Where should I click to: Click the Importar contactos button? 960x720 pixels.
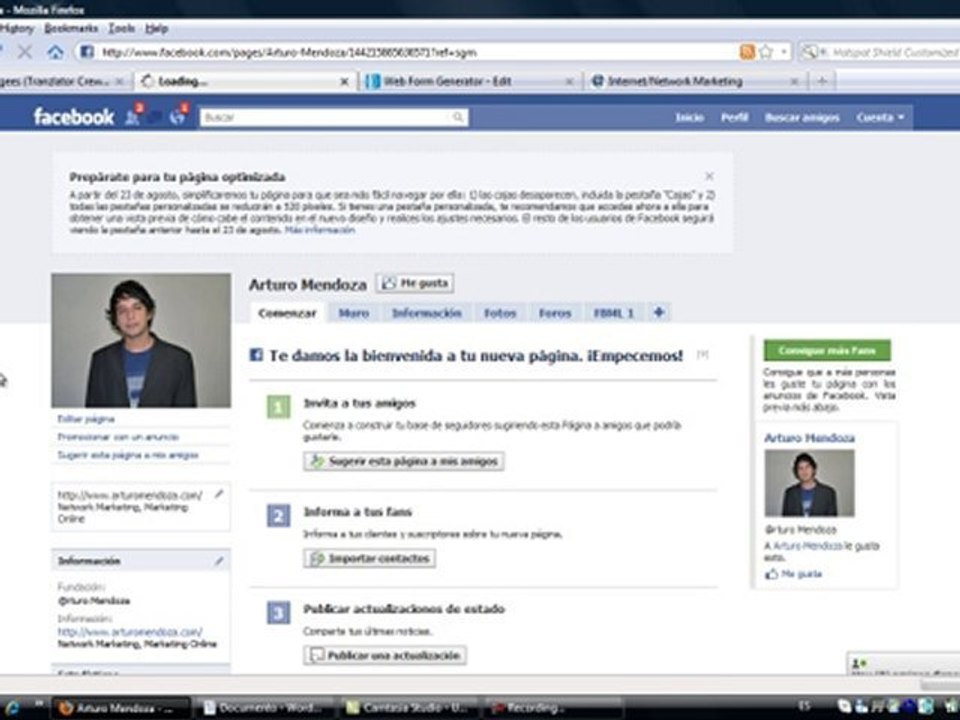coord(369,558)
